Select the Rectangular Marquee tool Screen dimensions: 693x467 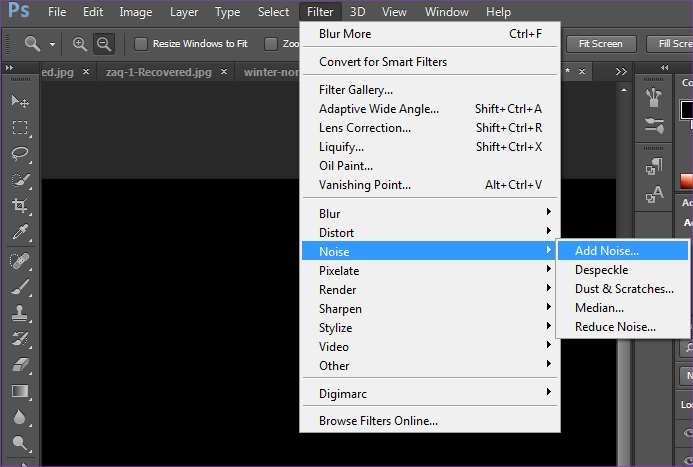20,128
